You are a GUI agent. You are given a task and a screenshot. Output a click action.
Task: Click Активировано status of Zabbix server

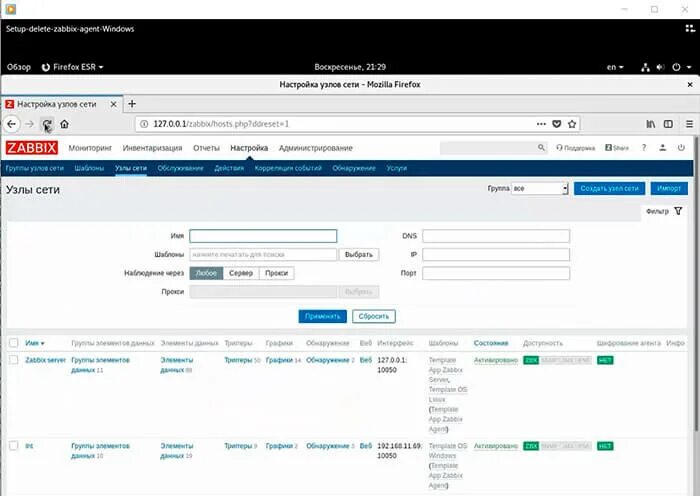(496, 360)
